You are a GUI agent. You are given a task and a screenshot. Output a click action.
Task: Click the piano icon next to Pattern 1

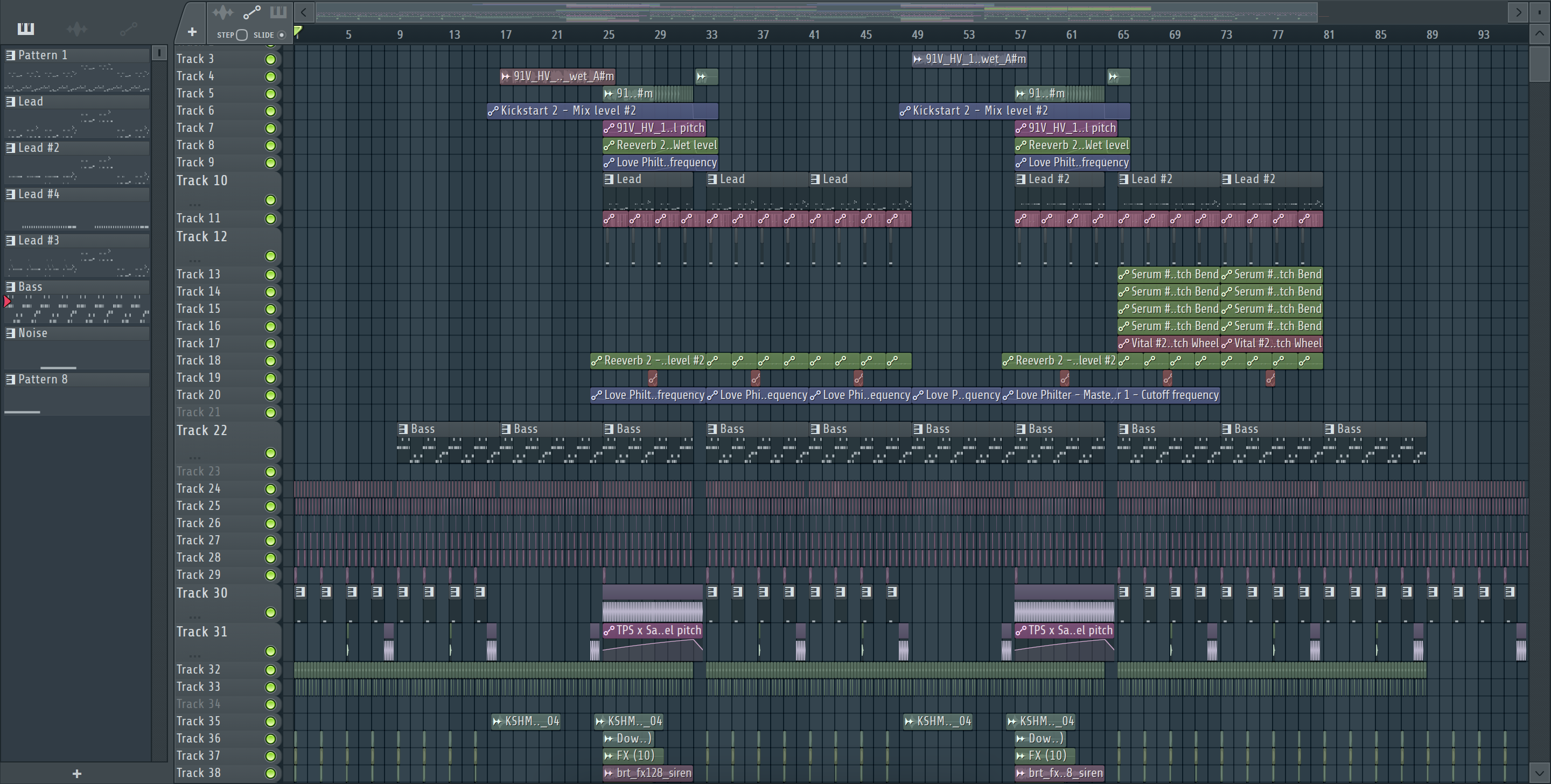(x=10, y=55)
